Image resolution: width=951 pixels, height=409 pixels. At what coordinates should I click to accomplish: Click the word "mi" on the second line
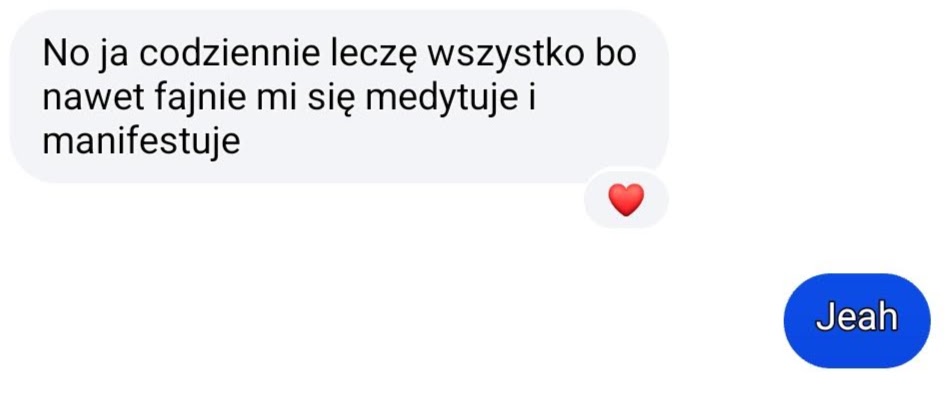pyautogui.click(x=274, y=98)
